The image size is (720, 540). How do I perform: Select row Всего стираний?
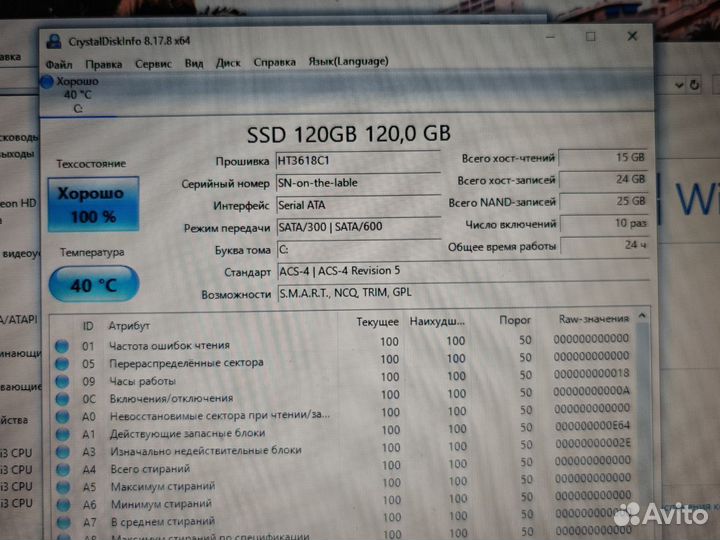coord(343,465)
